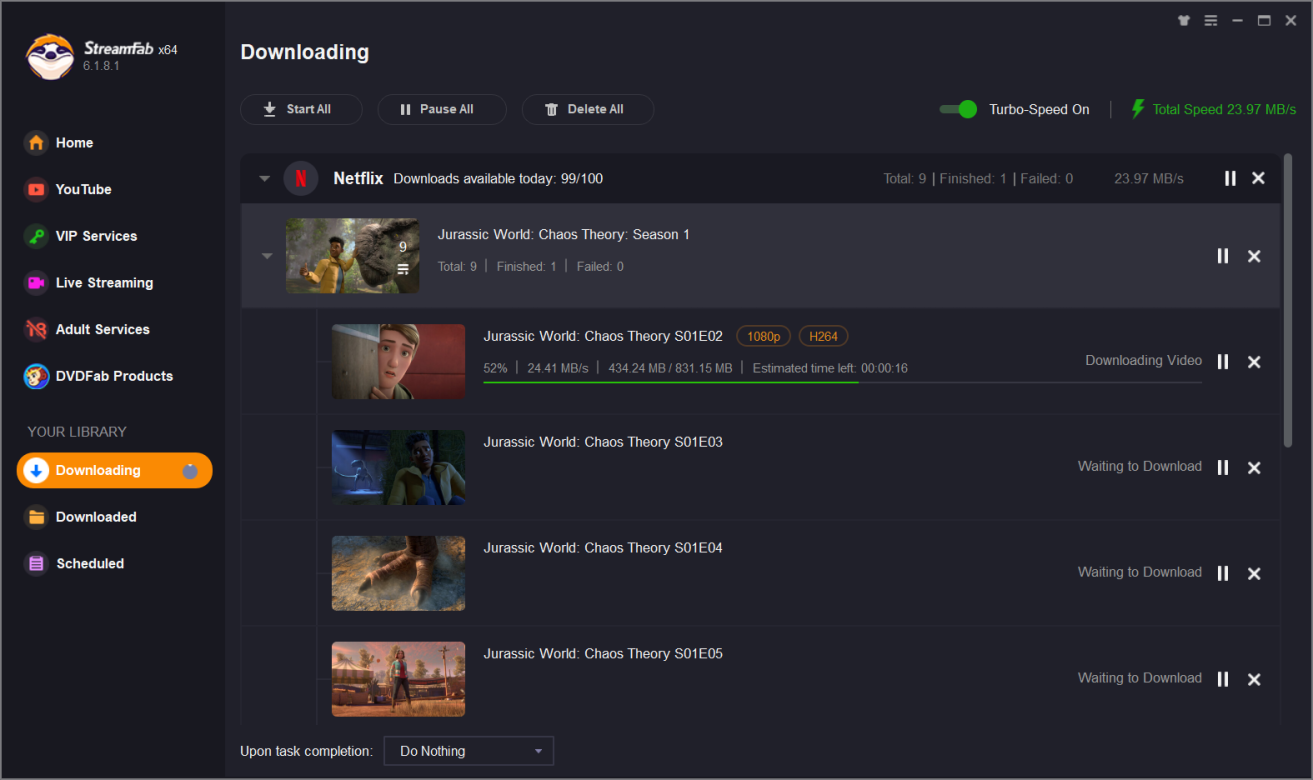Click the Jurassic World: Chaos Theory S01E03 title
This screenshot has width=1313, height=780.
coord(603,442)
